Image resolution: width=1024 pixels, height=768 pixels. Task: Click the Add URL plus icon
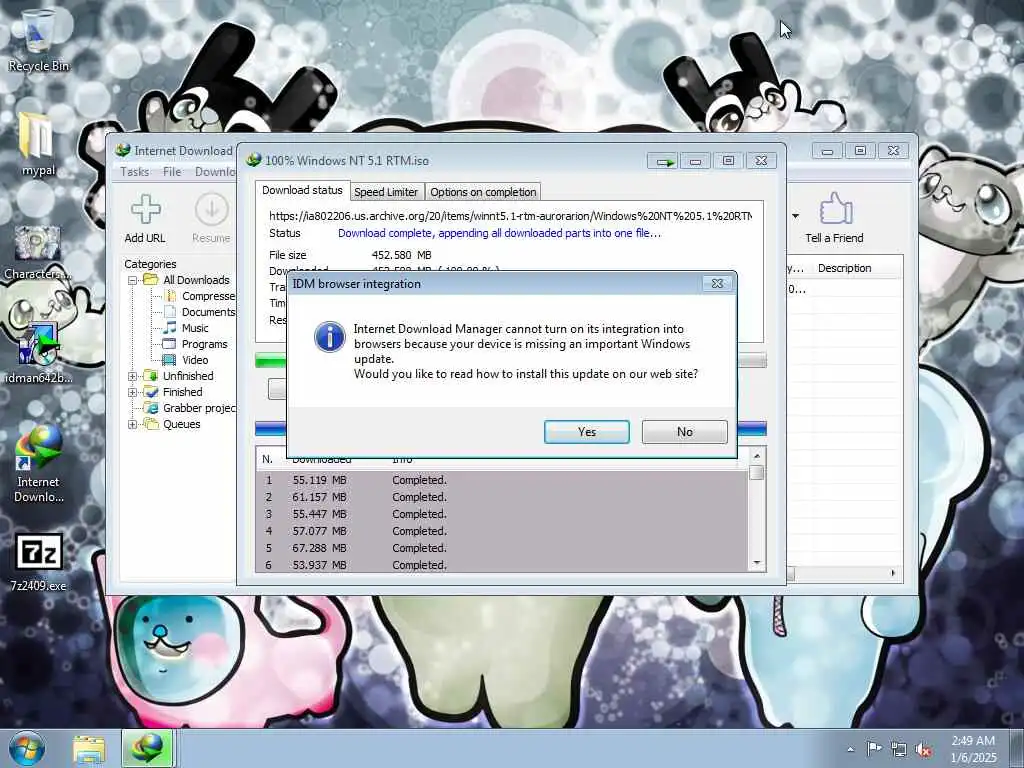pos(145,209)
